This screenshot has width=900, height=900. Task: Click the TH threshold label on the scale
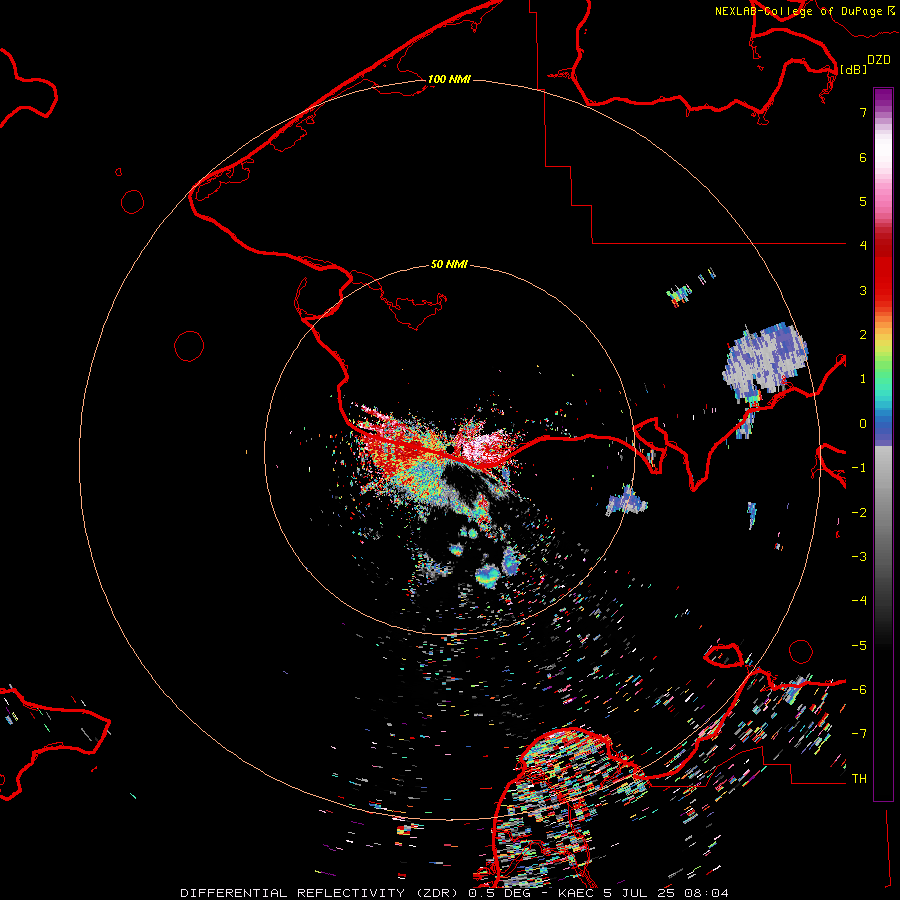[x=859, y=779]
